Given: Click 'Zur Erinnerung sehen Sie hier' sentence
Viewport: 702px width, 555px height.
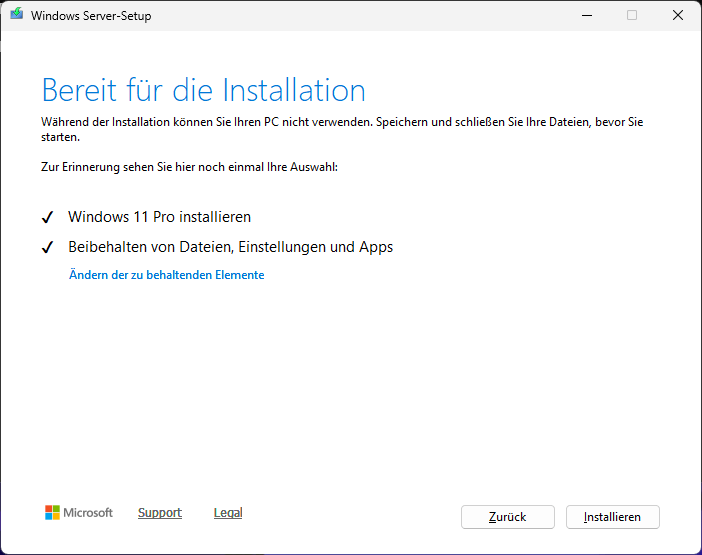Looking at the screenshot, I should point(189,167).
